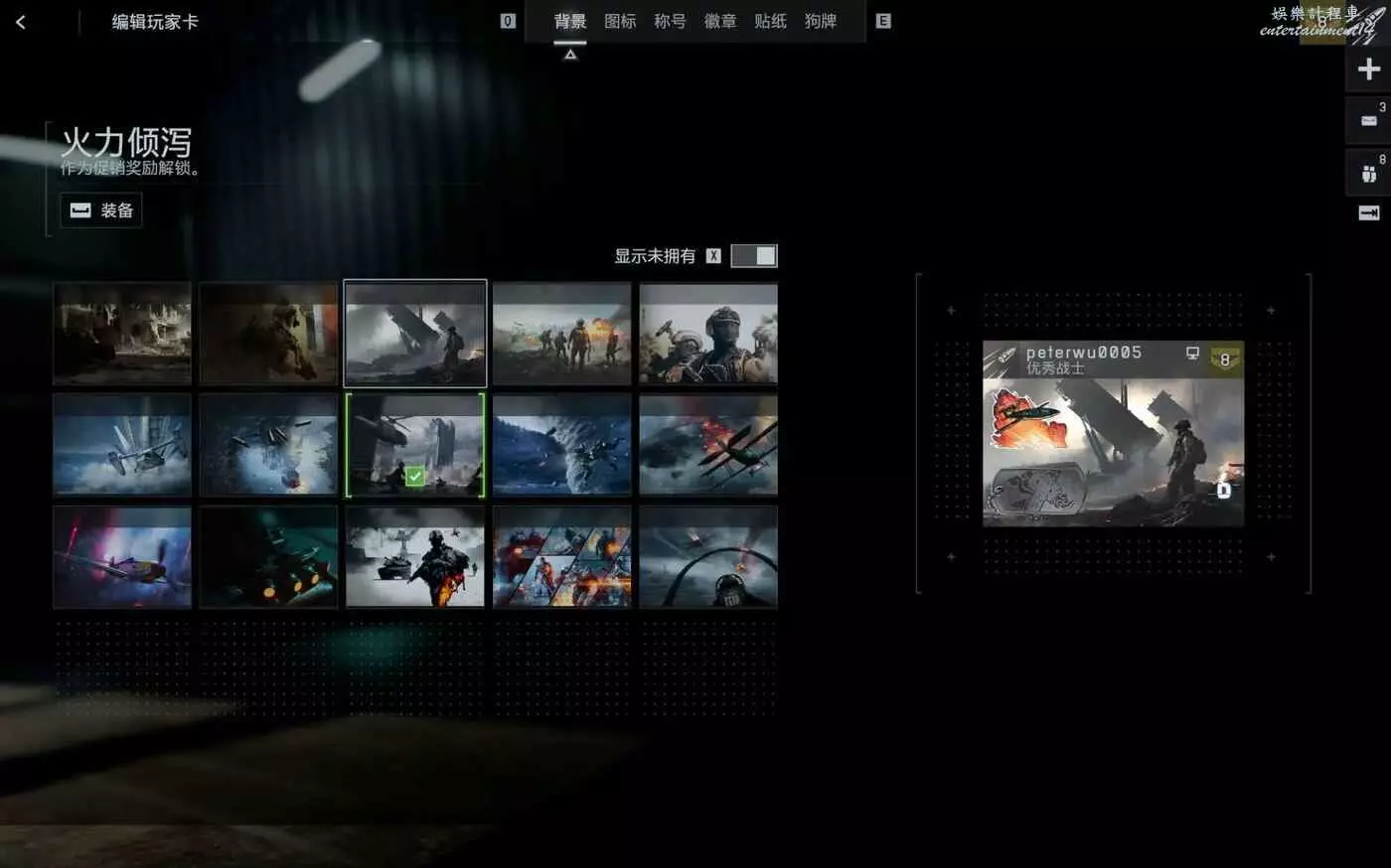This screenshot has height=868, width=1391.
Task: Go to the 徽章 tab
Action: (x=720, y=21)
